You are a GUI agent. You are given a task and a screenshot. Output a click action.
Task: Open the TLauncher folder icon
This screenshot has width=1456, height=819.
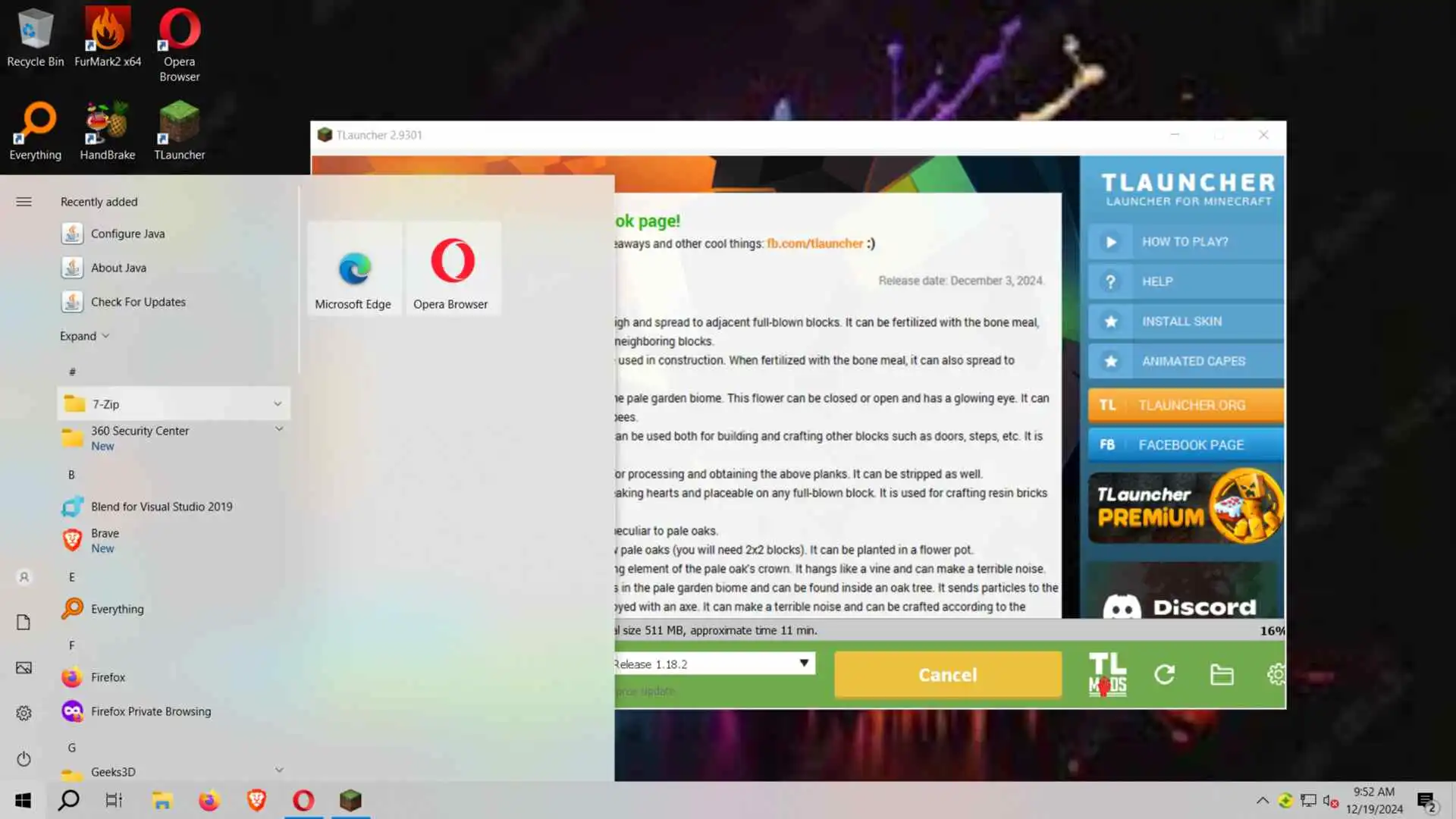pyautogui.click(x=1222, y=674)
